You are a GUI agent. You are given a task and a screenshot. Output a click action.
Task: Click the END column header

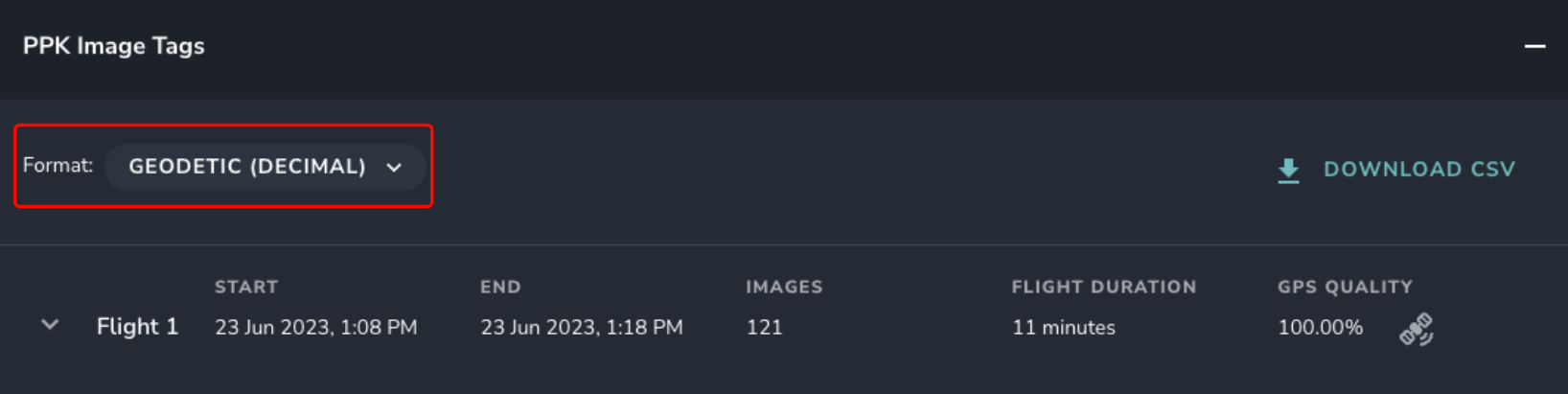pos(500,287)
